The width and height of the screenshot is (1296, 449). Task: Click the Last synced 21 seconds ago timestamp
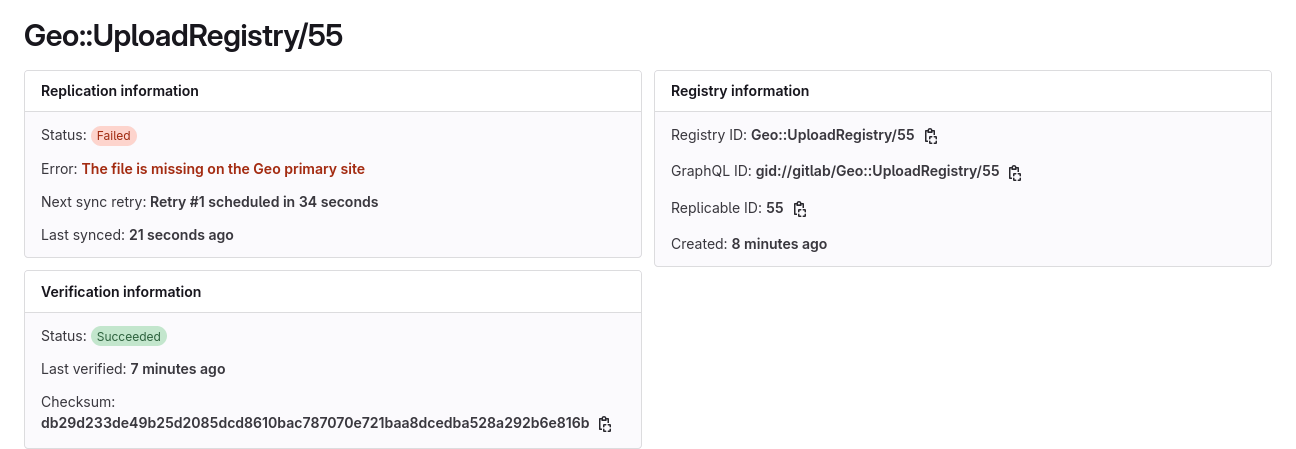(x=181, y=235)
